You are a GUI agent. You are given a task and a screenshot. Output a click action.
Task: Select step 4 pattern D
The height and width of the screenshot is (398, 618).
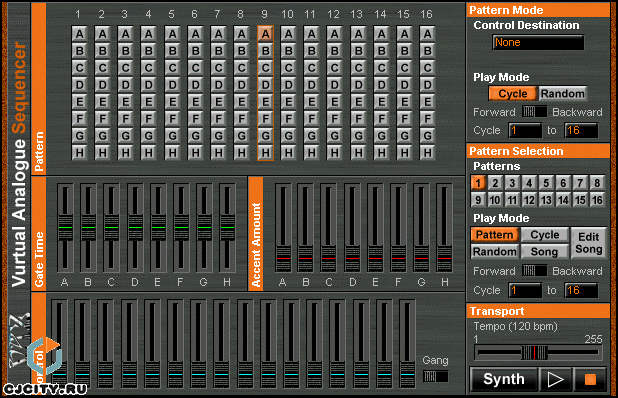[149, 85]
